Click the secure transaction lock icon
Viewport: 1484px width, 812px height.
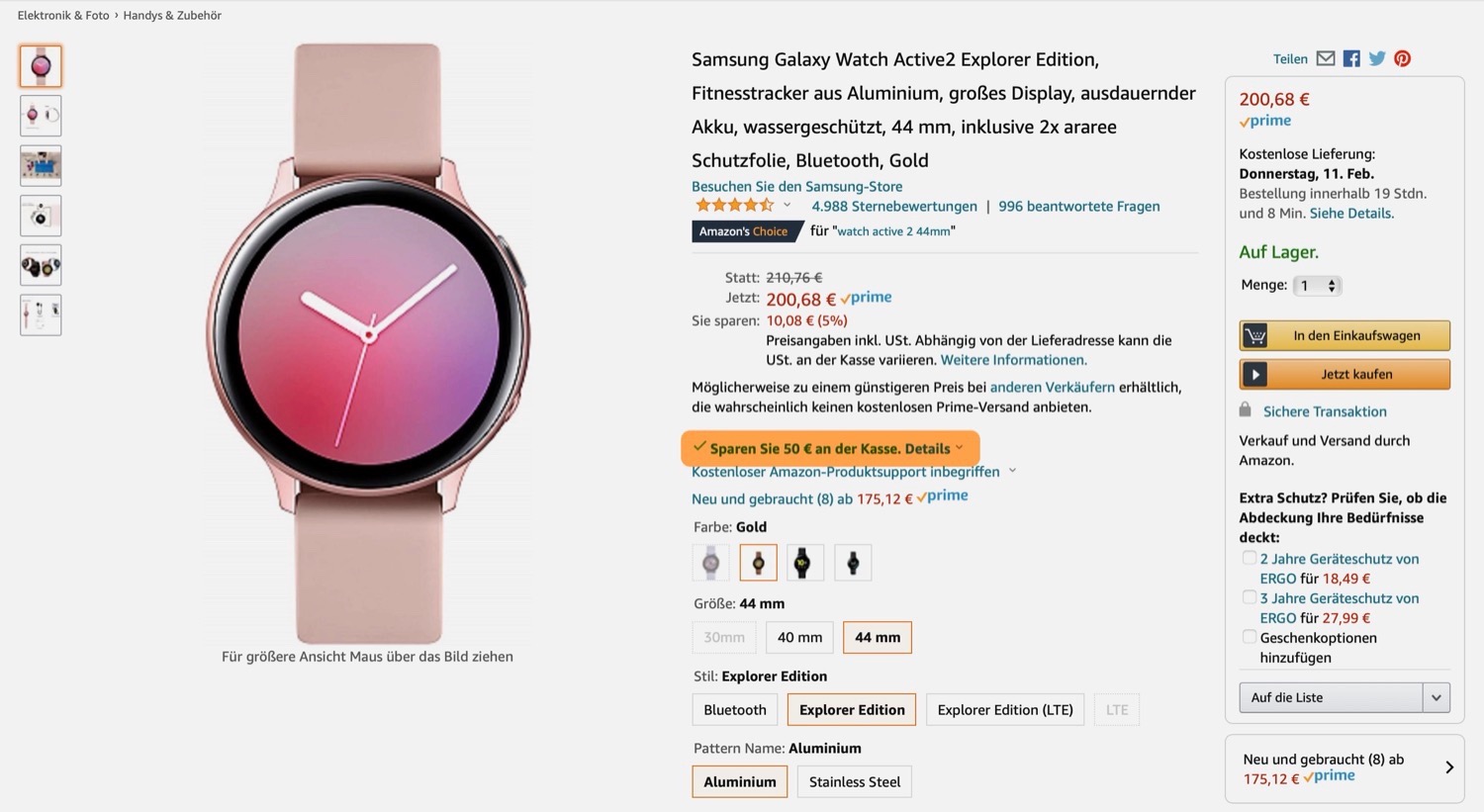click(1246, 409)
